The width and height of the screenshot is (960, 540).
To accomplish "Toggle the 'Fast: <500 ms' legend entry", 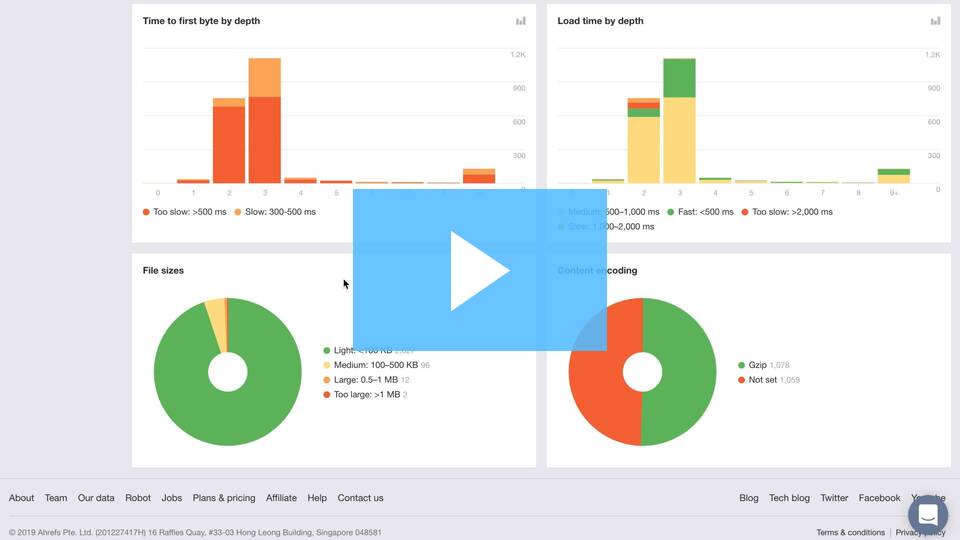I will [x=700, y=212].
